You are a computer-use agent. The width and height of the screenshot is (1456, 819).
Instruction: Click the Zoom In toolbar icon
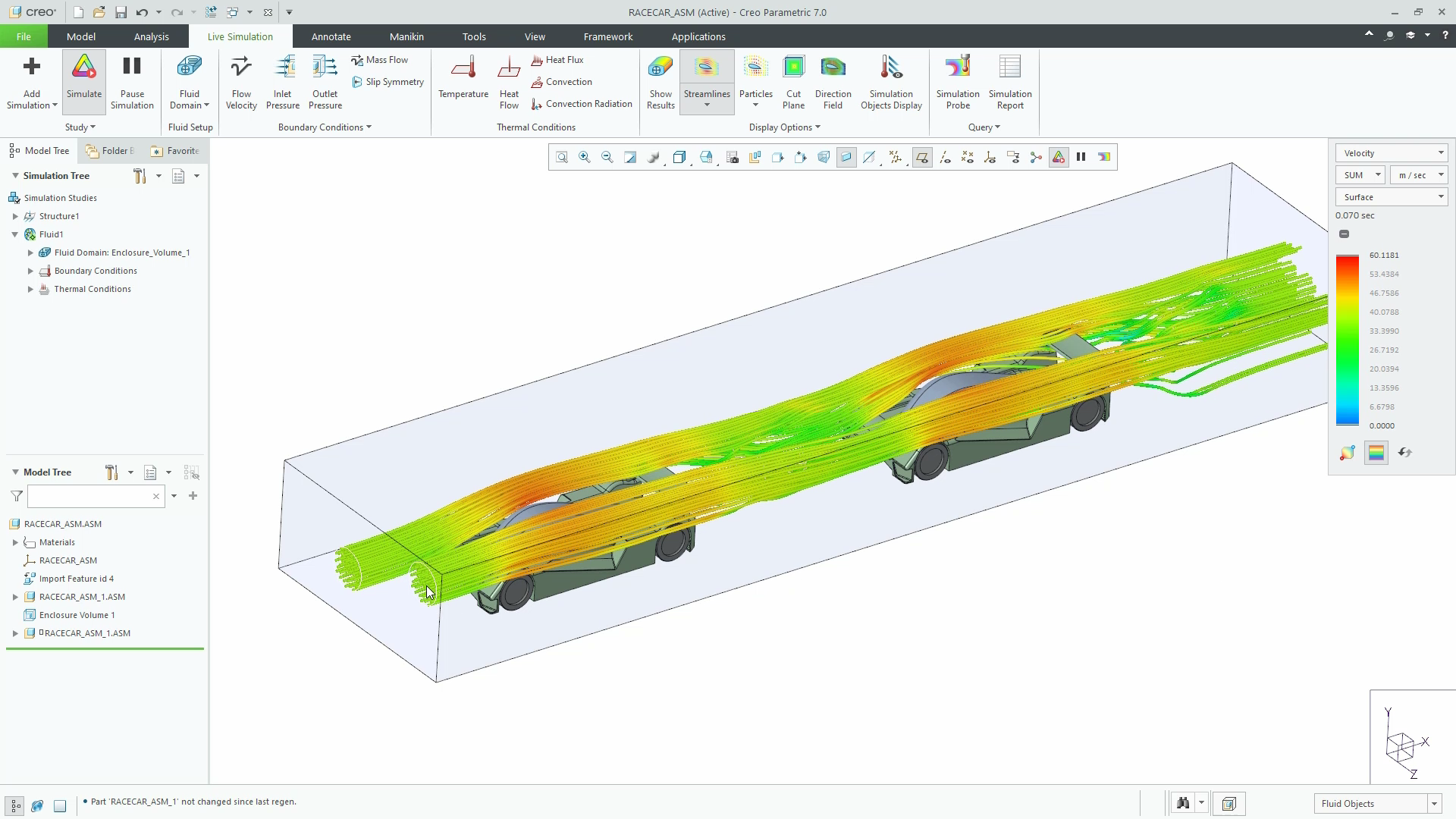(x=585, y=157)
